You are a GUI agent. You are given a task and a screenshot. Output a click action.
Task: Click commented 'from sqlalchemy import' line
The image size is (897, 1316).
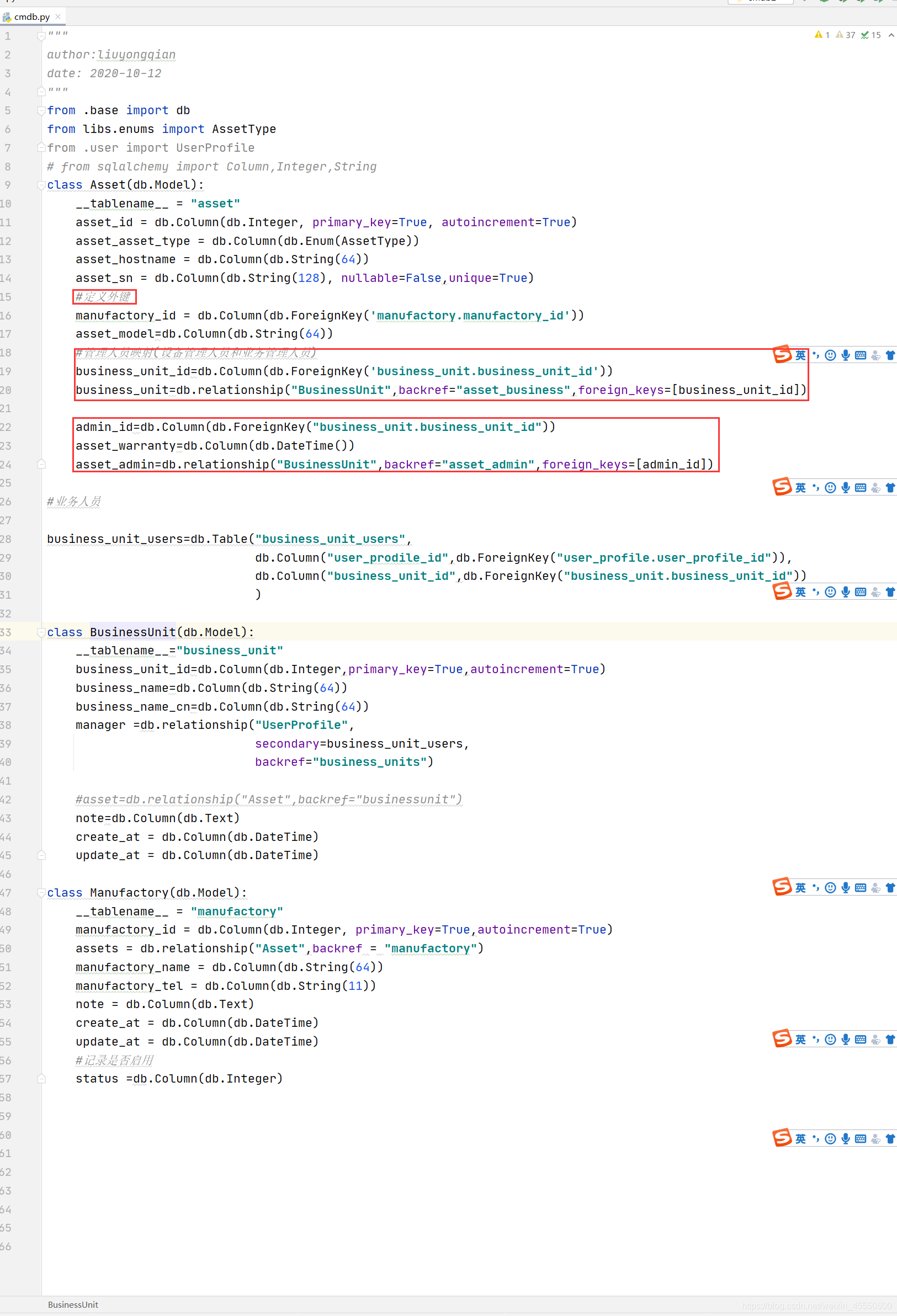[212, 167]
